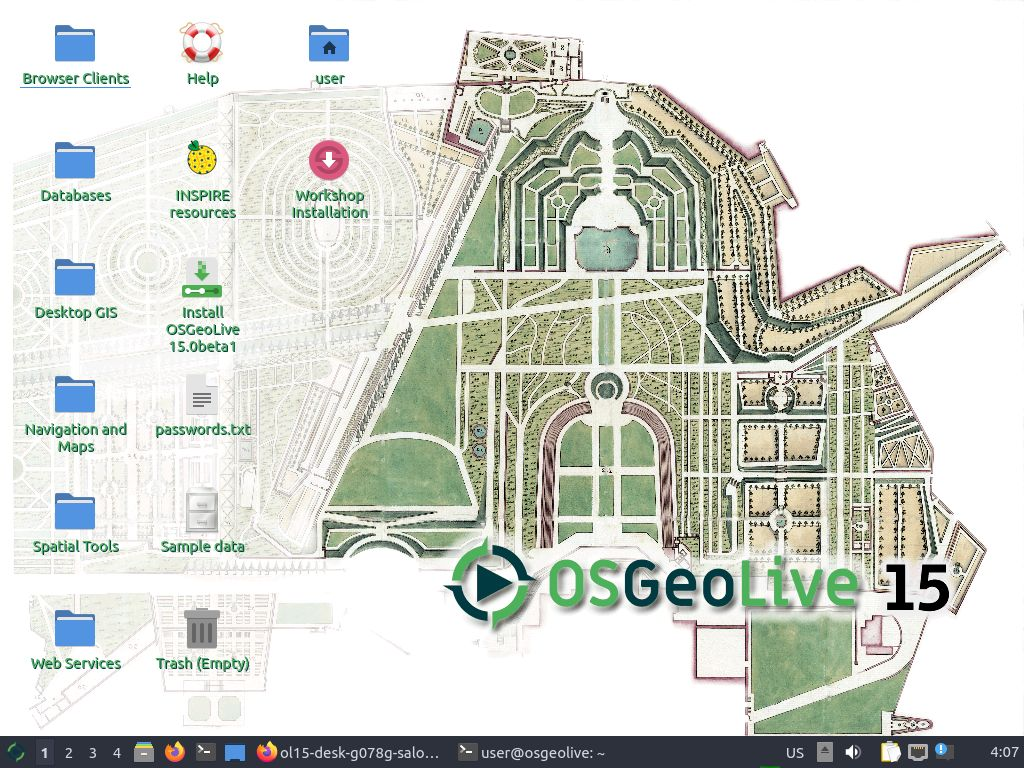
Task: Open the Spatial Tools folder
Action: click(x=75, y=512)
